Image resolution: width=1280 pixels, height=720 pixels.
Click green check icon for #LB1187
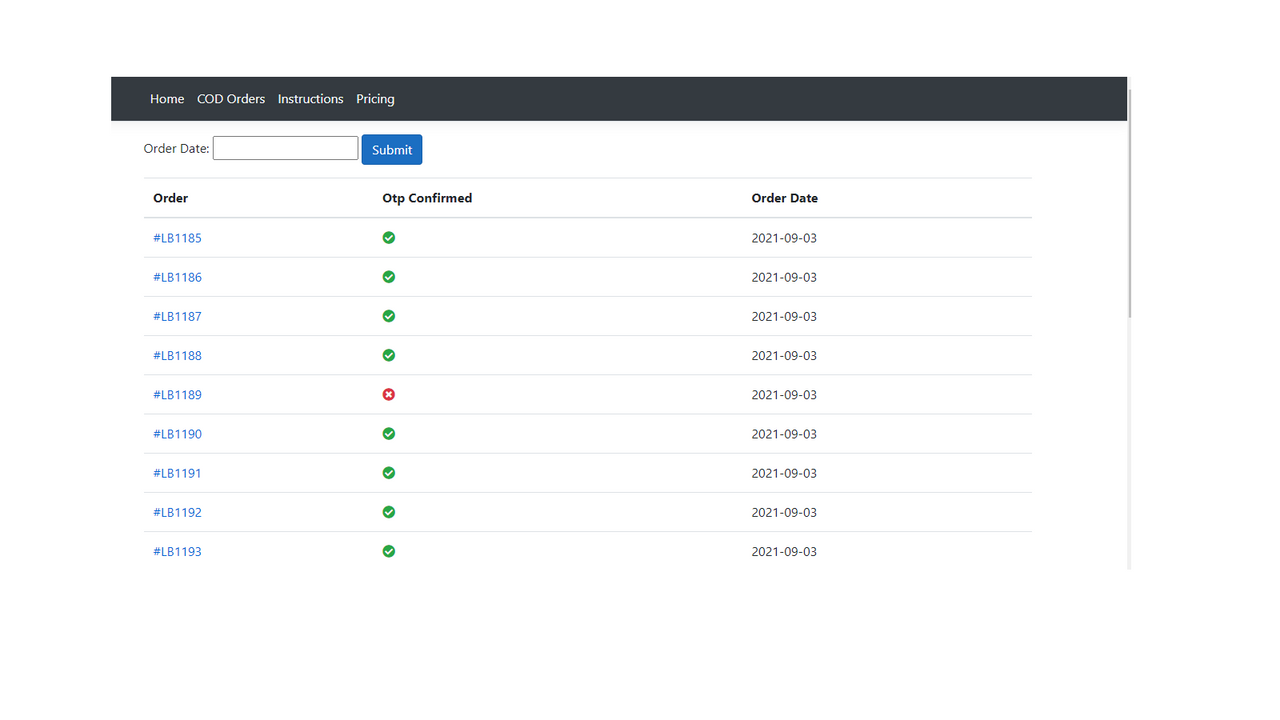(389, 316)
